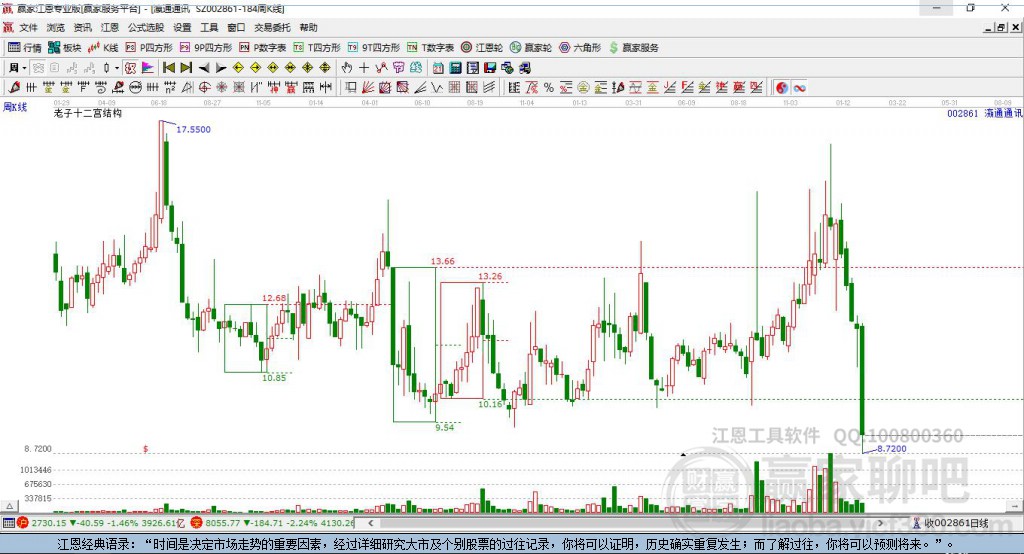Click the horizontal scrollbar left arrow

371,523
